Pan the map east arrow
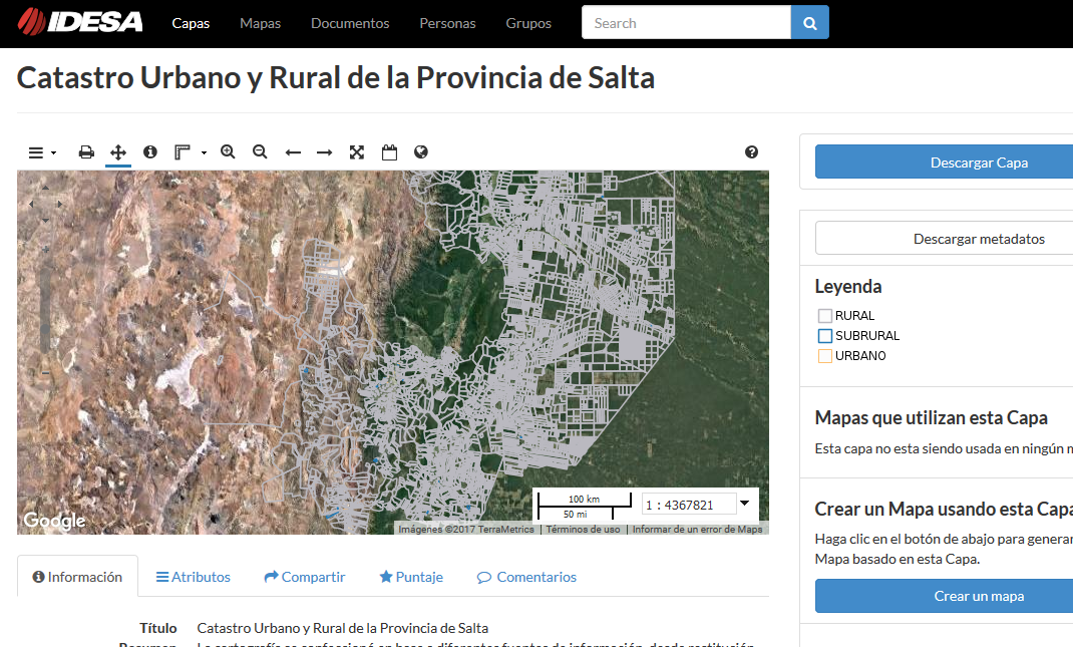This screenshot has width=1073, height=647. [x=60, y=204]
